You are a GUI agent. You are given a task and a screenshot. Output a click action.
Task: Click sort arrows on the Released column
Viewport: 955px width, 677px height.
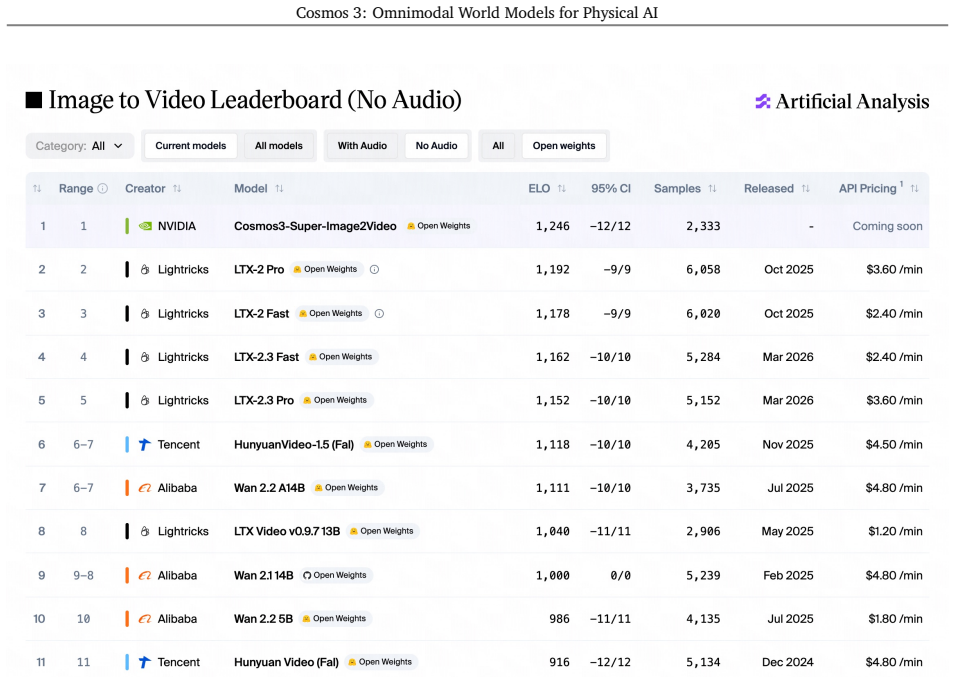(x=806, y=188)
